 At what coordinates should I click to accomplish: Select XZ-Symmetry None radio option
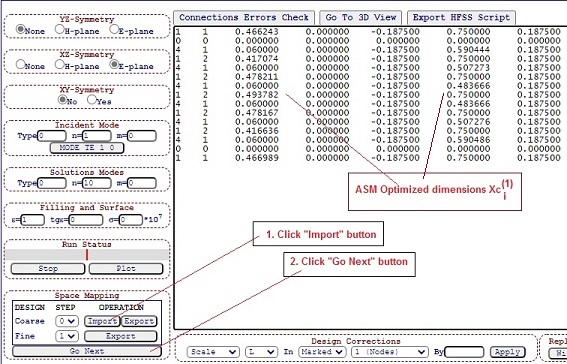tap(21, 64)
